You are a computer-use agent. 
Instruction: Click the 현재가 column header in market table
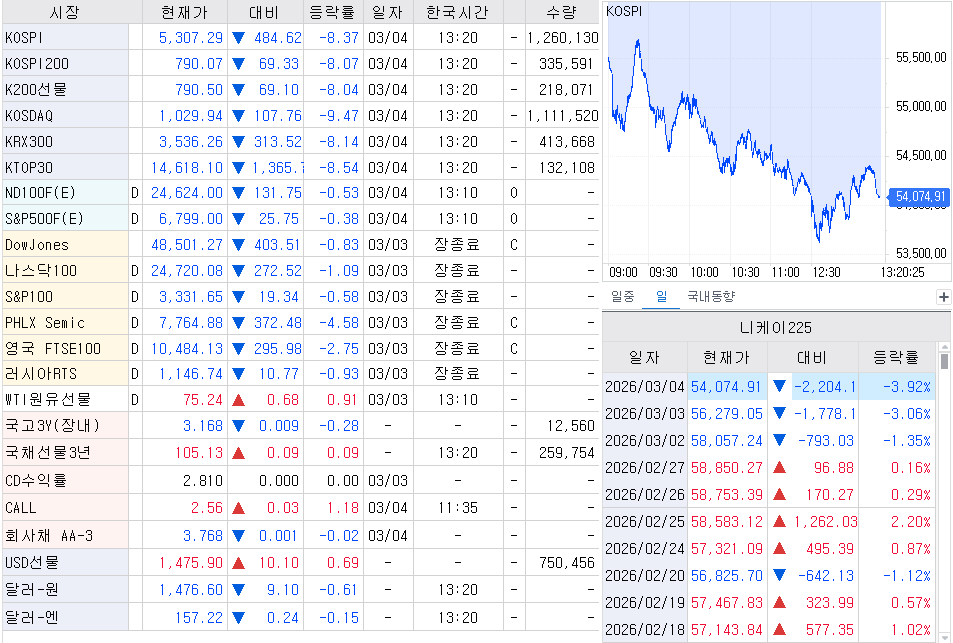coord(182,12)
